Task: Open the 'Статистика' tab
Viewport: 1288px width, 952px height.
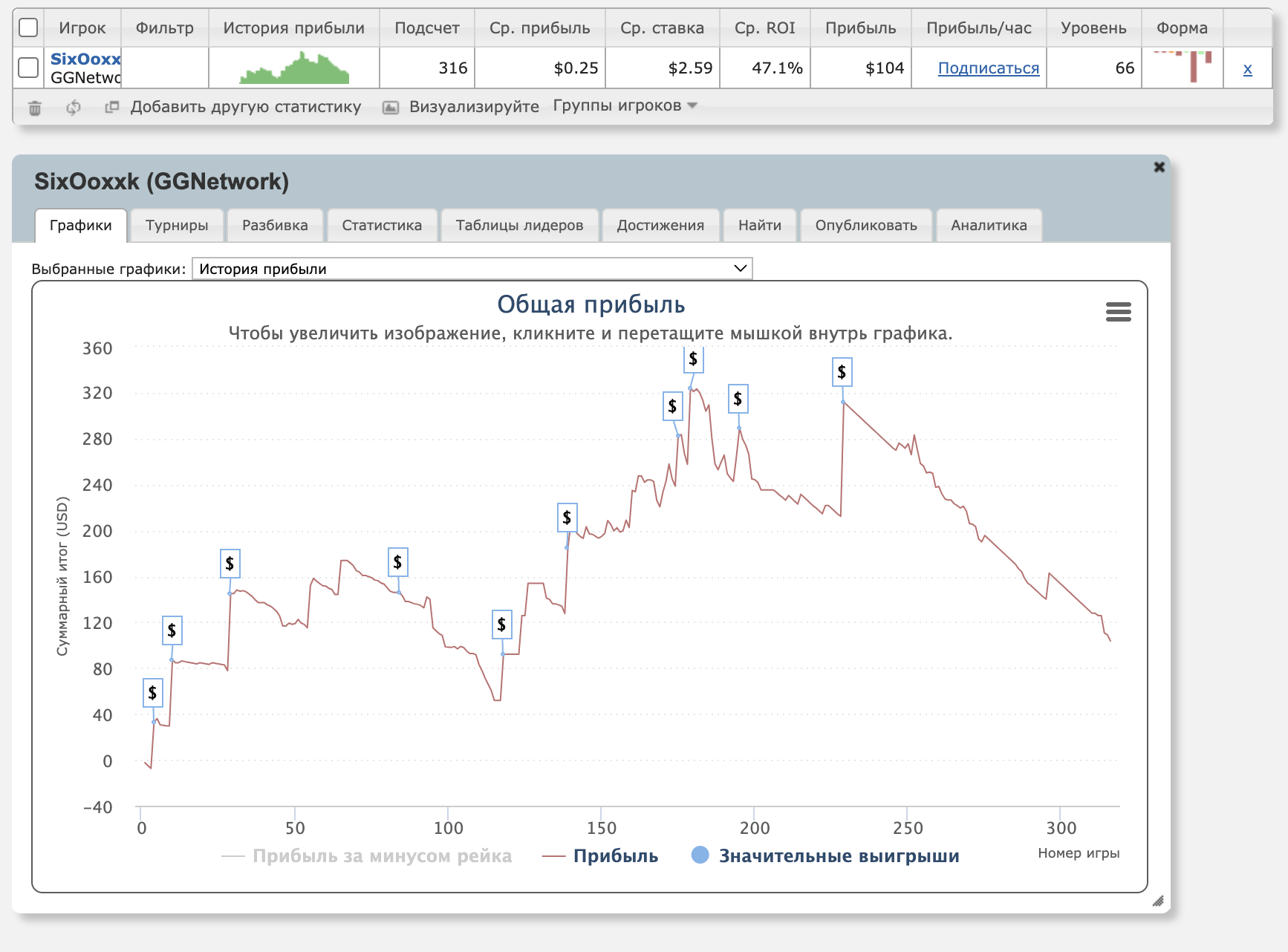Action: [x=382, y=226]
